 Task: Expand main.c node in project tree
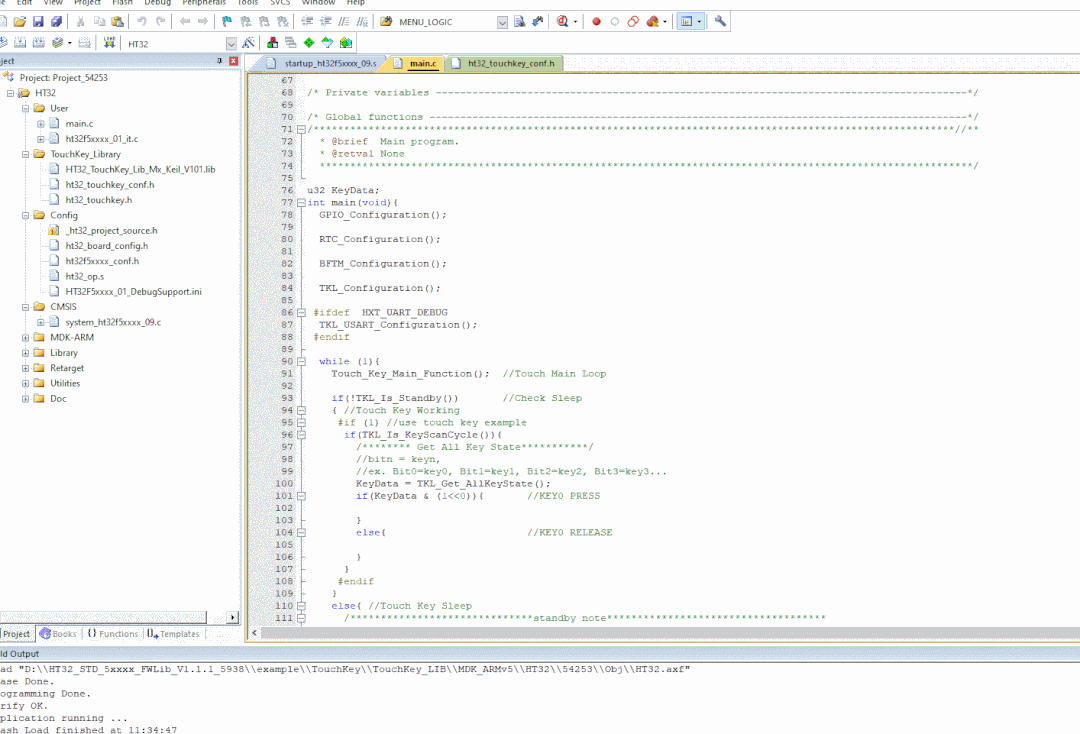pyautogui.click(x=41, y=124)
